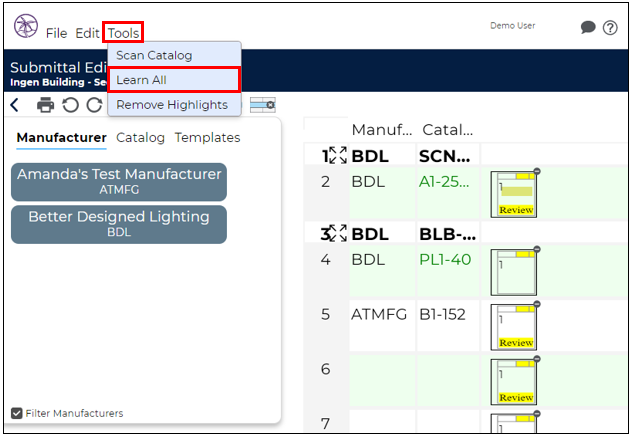Remove row 4 thumbnail with minus icon

pyautogui.click(x=537, y=249)
